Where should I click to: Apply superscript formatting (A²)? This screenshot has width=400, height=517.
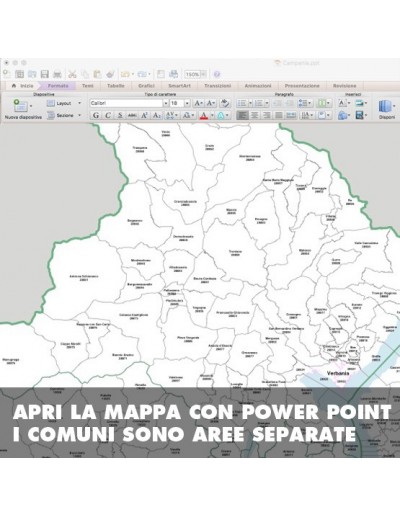pos(144,115)
